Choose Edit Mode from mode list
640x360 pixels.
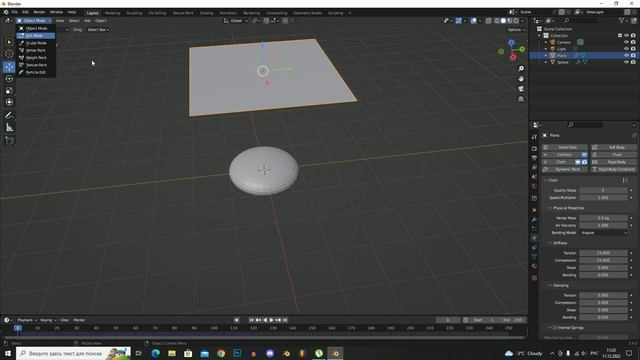35,36
